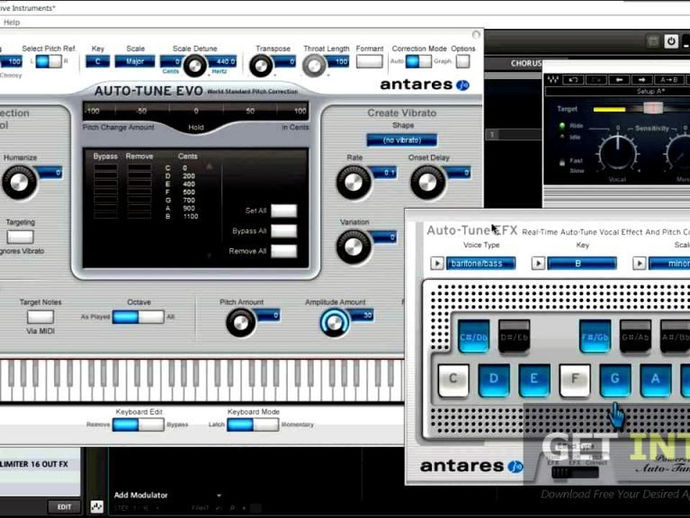Screen dimensions: 690x518
Task: Click the pitch change amount meter
Action: 196,111
